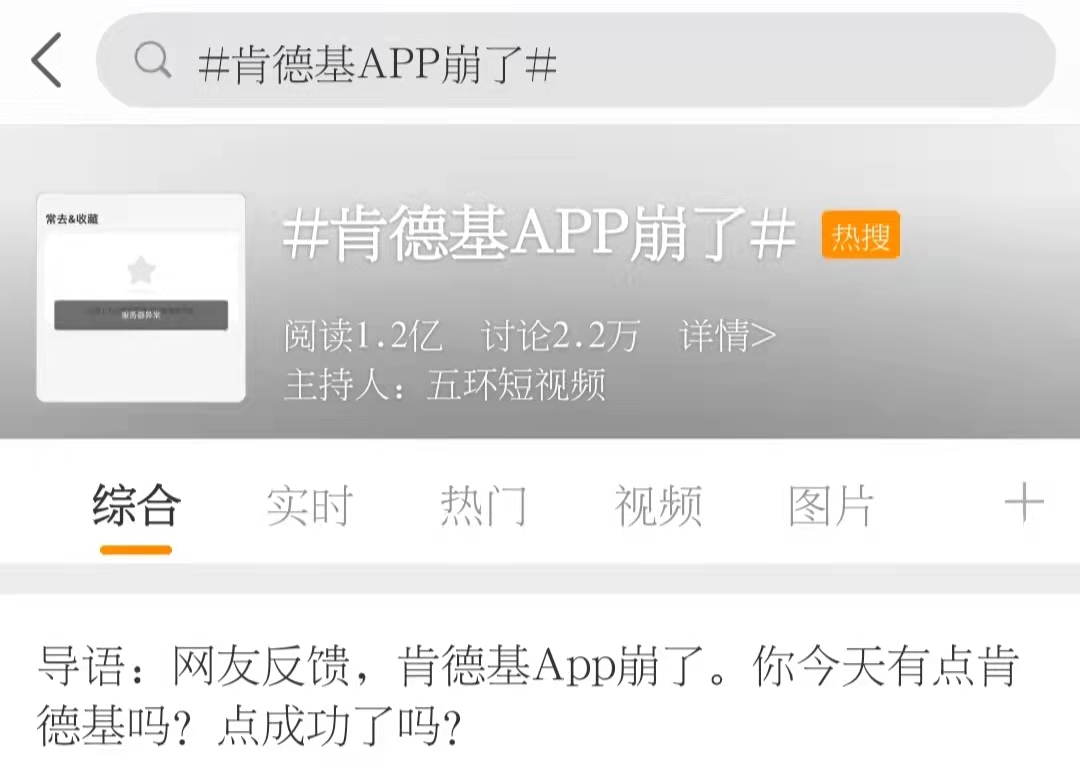Image resolution: width=1080 pixels, height=784 pixels.
Task: Tap the 讨论2.2万 discussion count
Action: [x=561, y=336]
